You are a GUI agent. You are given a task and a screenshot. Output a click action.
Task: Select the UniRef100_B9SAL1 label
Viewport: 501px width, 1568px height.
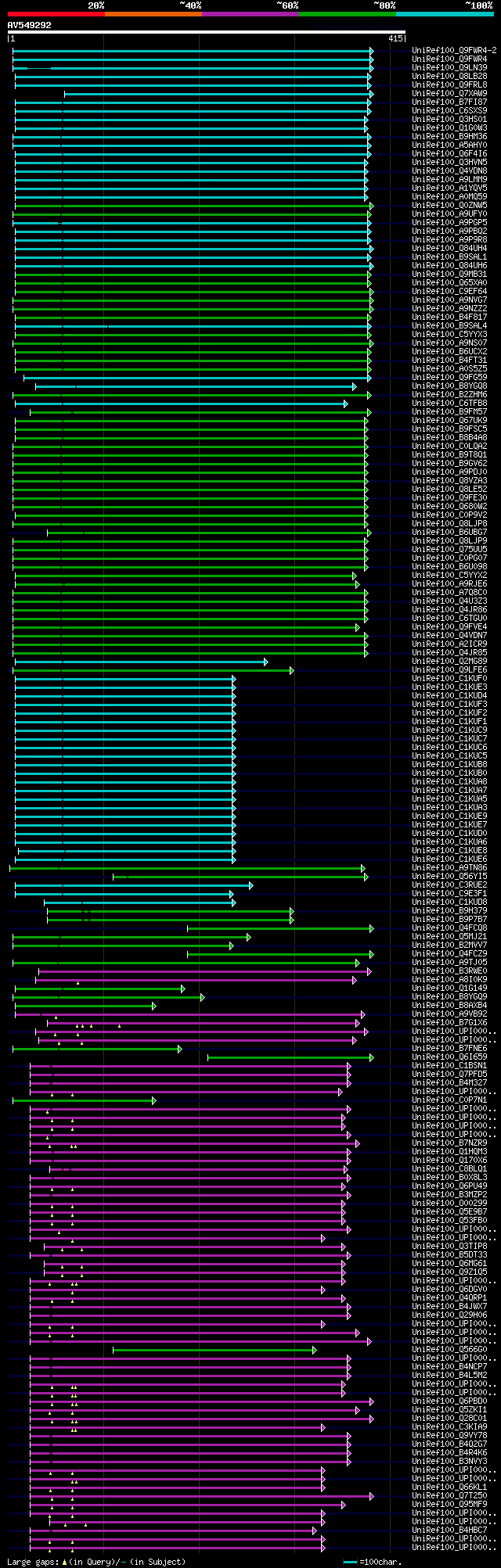(x=450, y=257)
